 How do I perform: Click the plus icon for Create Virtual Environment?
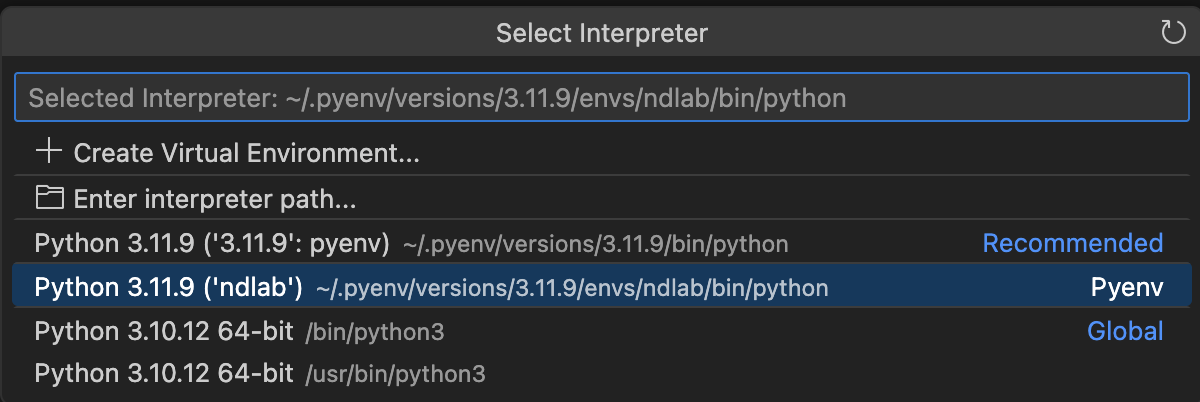(x=48, y=153)
